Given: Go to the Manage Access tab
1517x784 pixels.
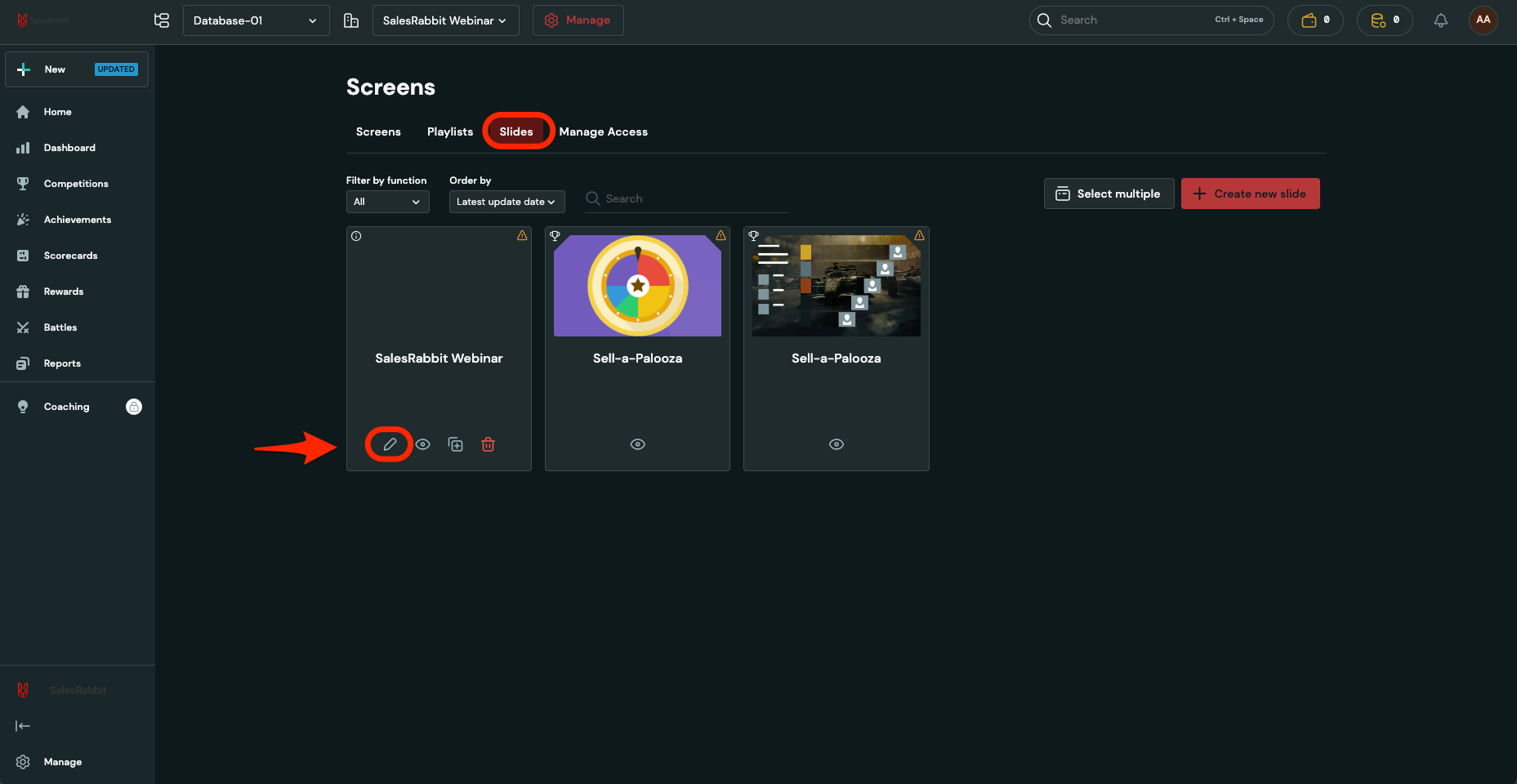Looking at the screenshot, I should [603, 131].
